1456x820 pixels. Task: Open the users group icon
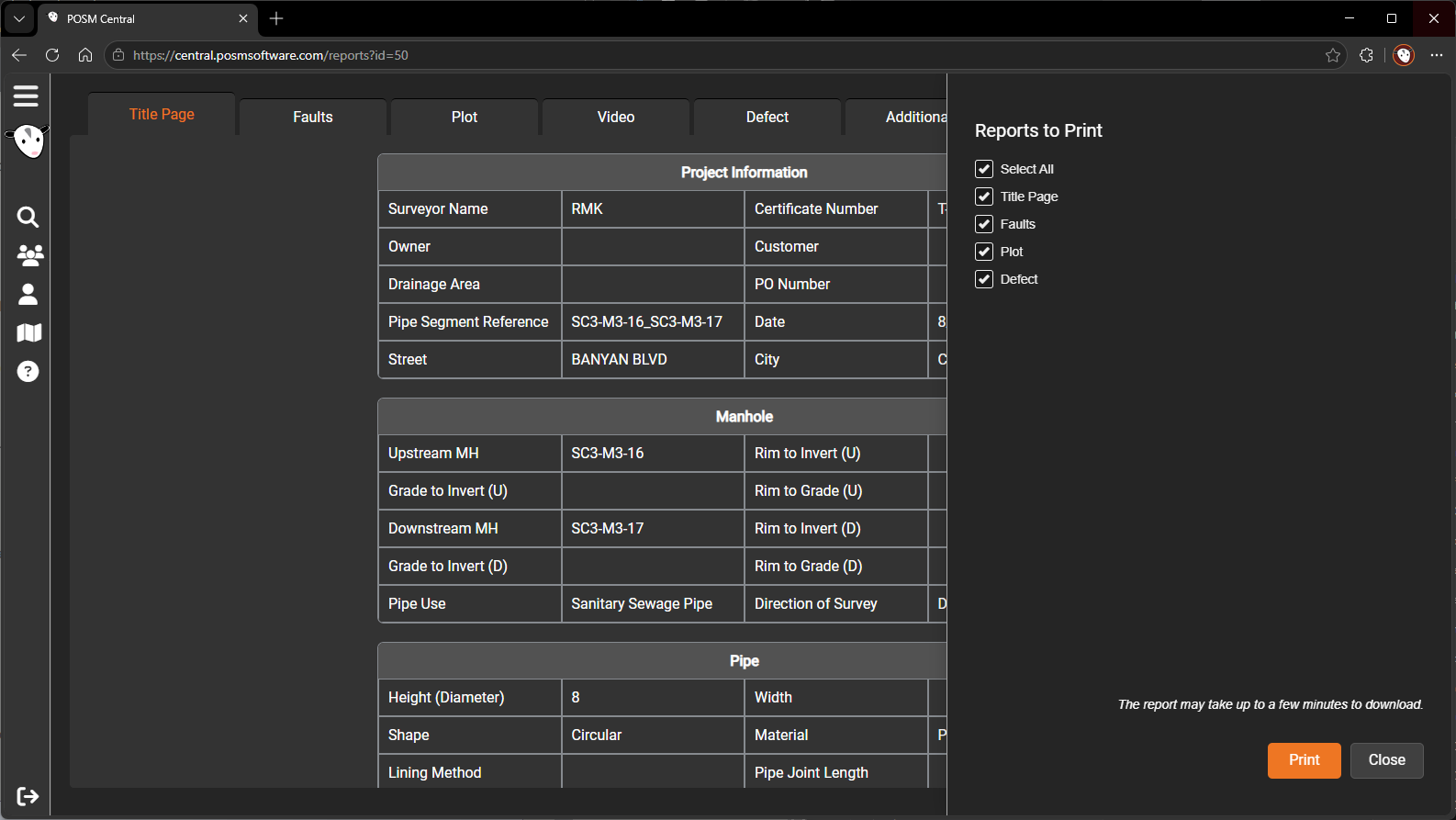click(29, 255)
